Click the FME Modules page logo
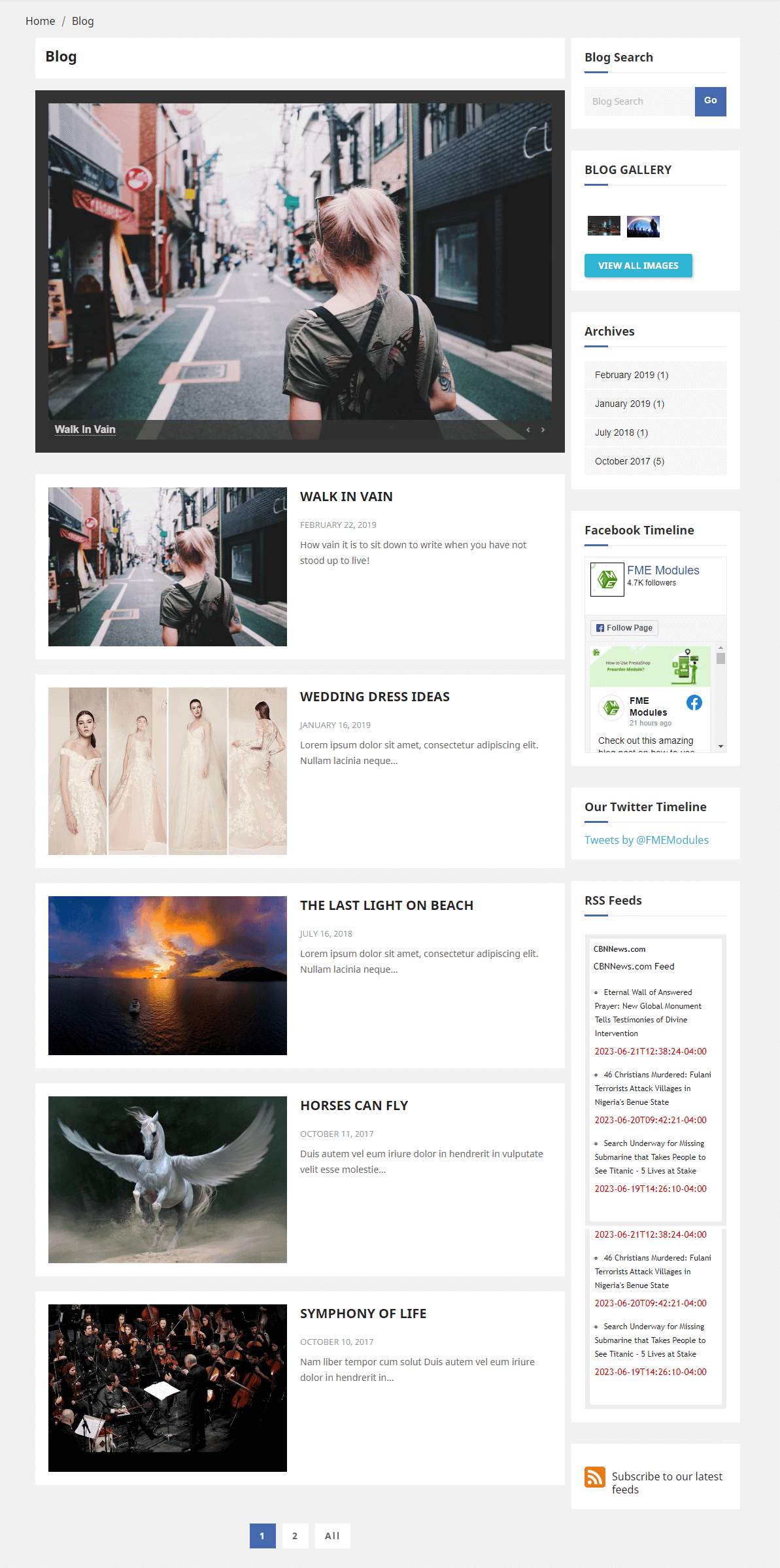This screenshot has width=780, height=1568. [x=607, y=579]
